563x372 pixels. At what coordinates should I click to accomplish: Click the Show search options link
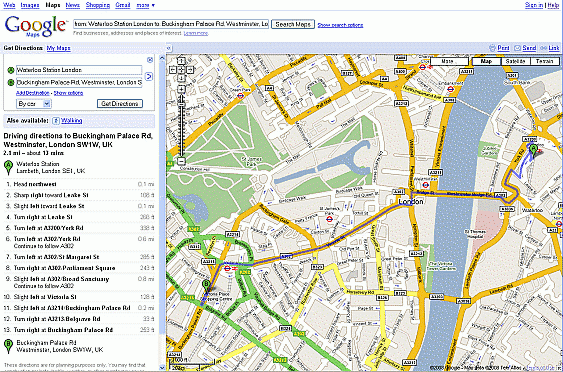coord(340,25)
